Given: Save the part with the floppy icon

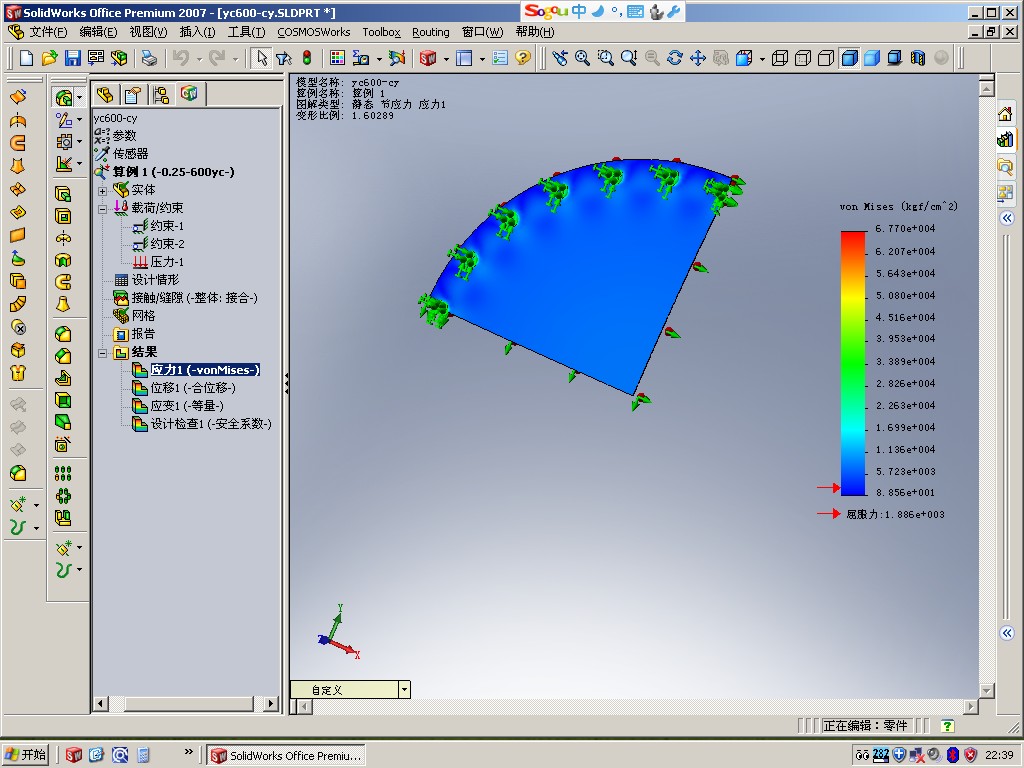Looking at the screenshot, I should click(x=72, y=58).
